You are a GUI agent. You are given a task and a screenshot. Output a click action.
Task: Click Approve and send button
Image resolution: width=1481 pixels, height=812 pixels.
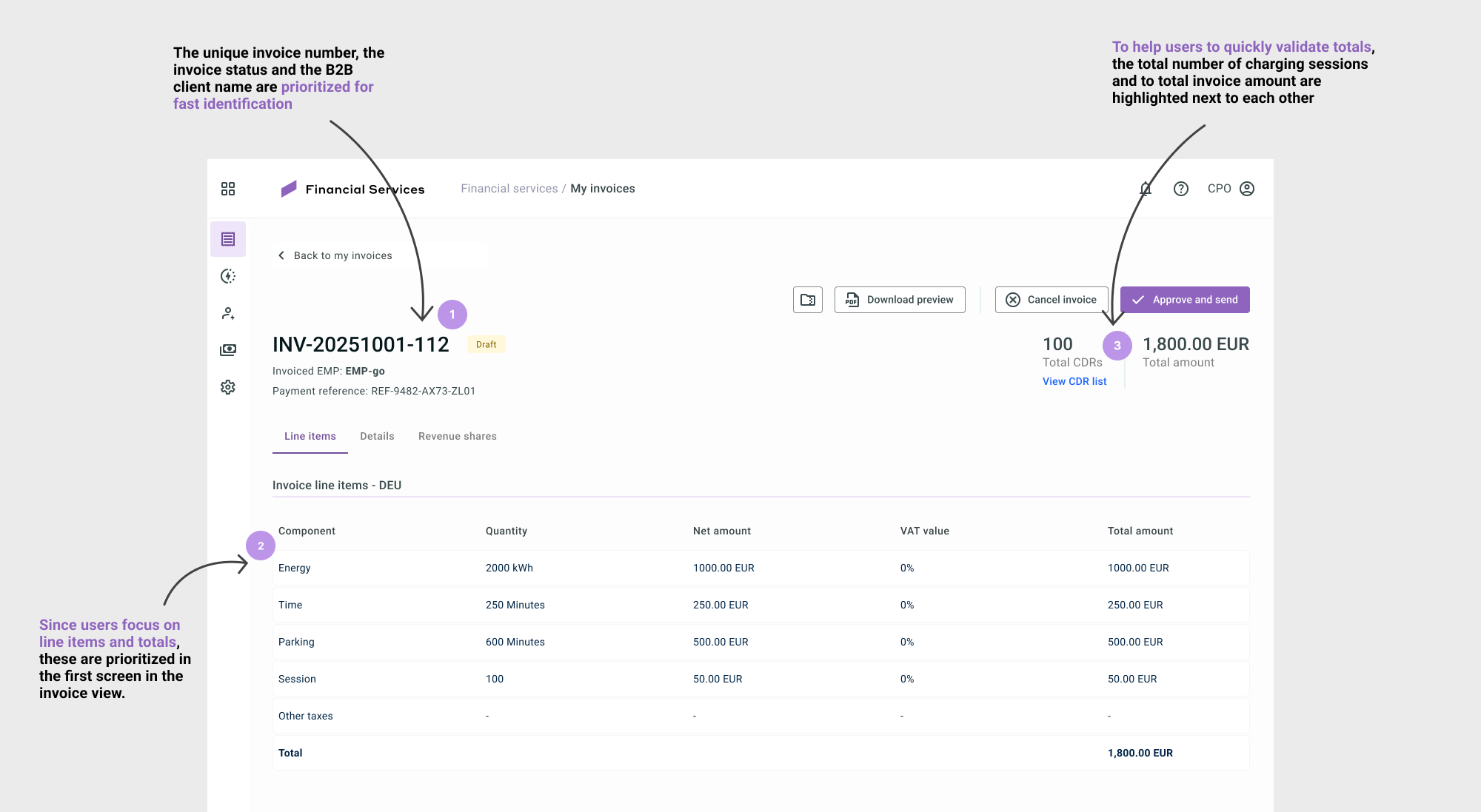pyautogui.click(x=1185, y=300)
